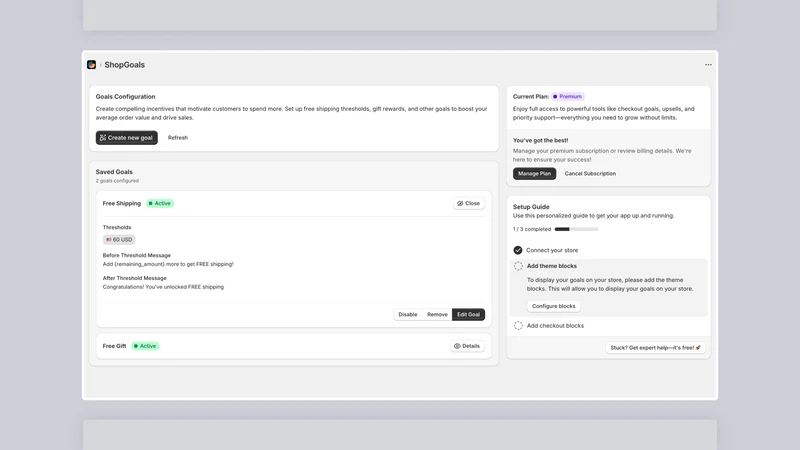
Task: Click the ShopGoals app logo icon
Action: click(91, 65)
